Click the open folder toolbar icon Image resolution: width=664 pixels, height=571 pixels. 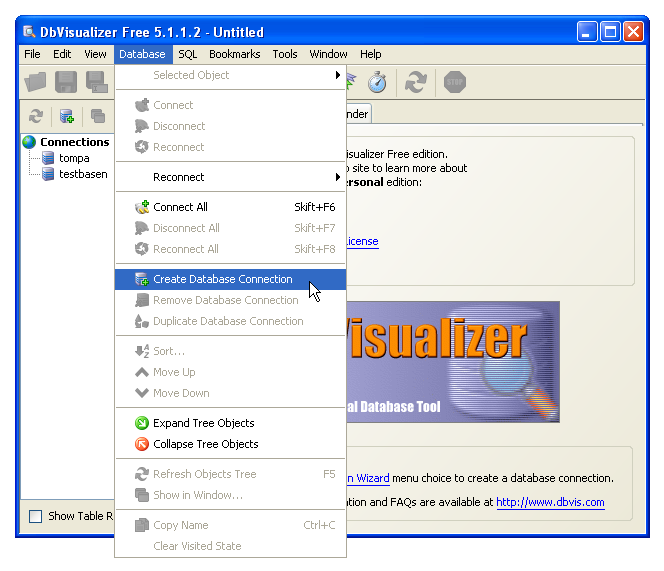pos(36,82)
